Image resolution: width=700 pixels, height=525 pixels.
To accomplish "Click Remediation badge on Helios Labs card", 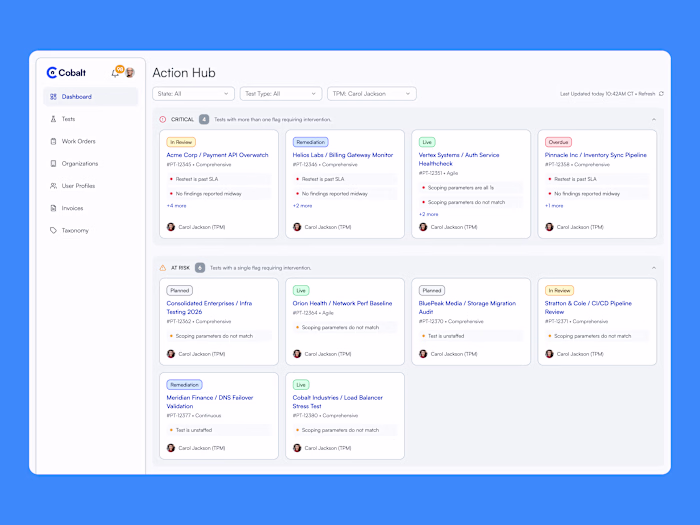I will tap(310, 142).
